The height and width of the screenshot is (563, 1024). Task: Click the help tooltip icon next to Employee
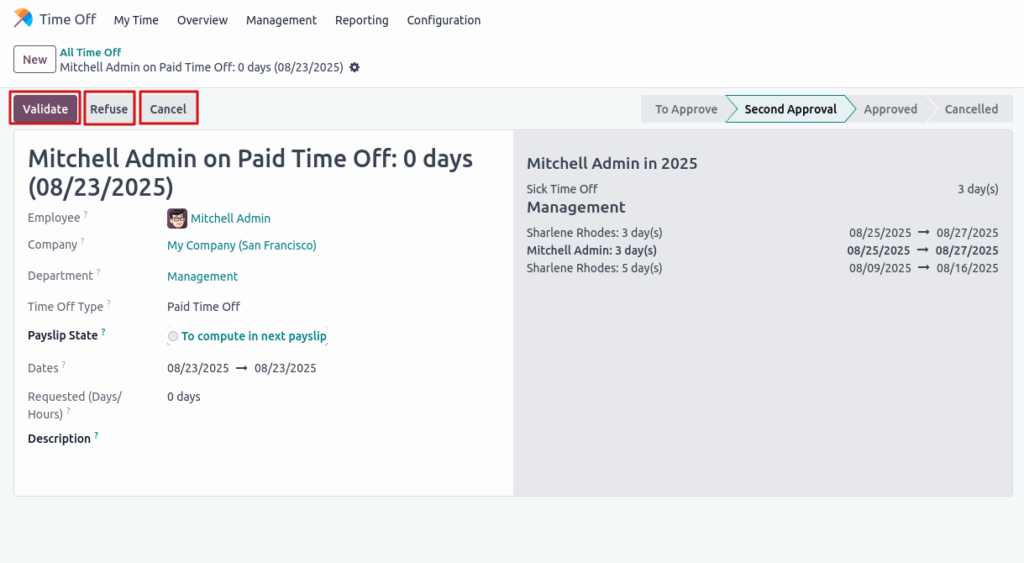point(85,215)
